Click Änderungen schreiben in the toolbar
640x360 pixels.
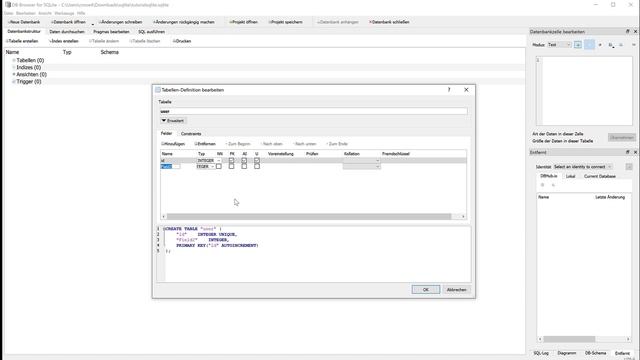pos(120,22)
